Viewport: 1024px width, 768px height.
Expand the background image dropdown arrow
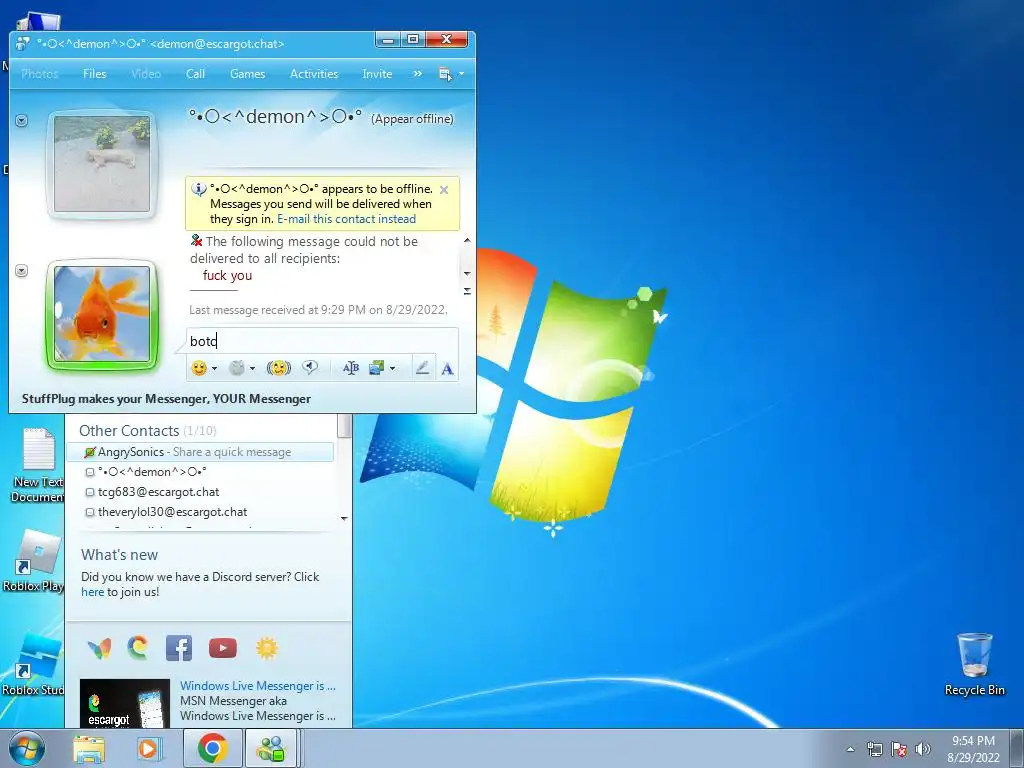tap(392, 369)
